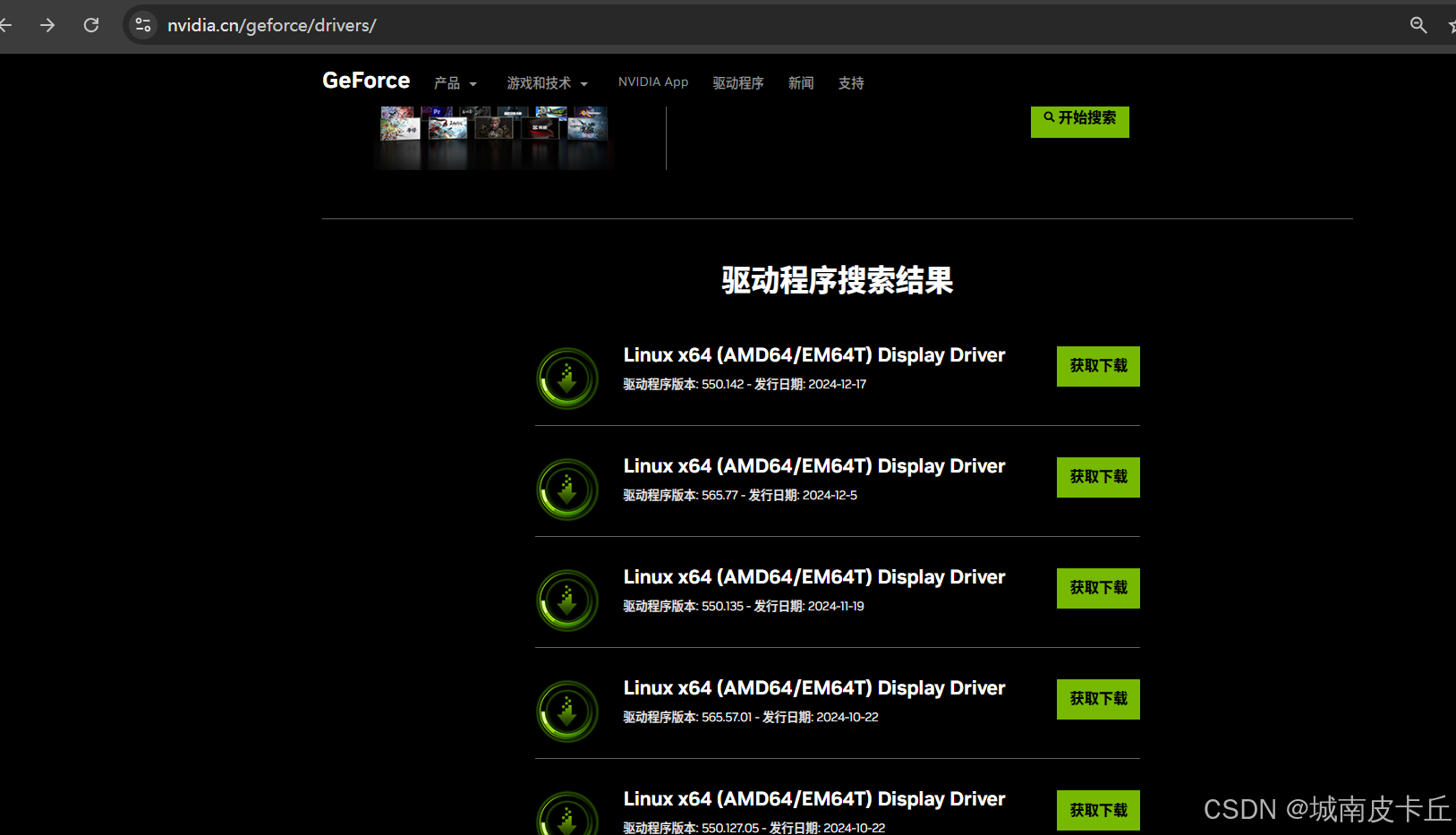This screenshot has height=835, width=1456.
Task: Open site information icon in address bar
Action: click(143, 25)
